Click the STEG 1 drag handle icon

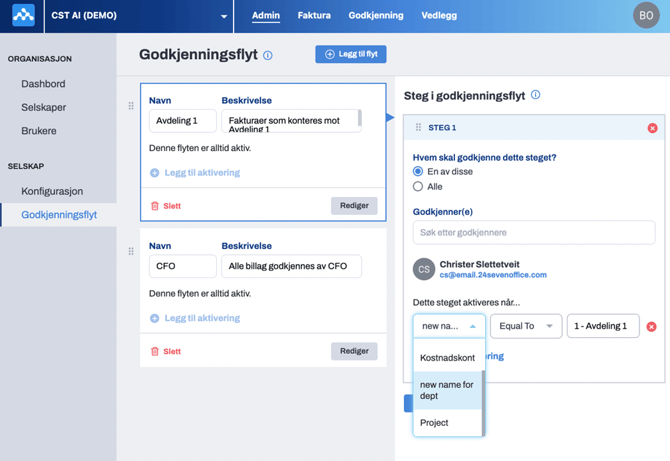418,128
